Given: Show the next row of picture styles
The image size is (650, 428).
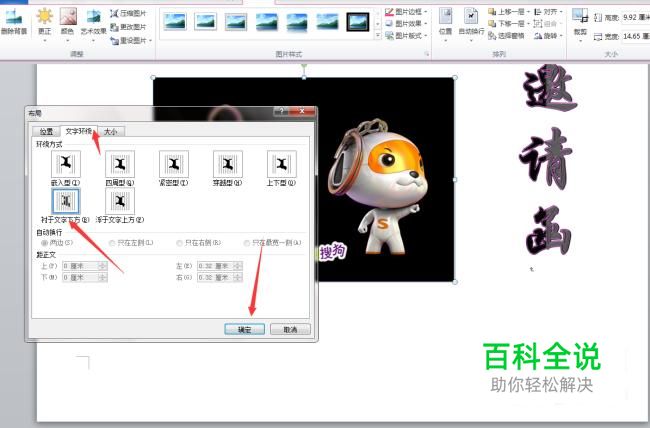Looking at the screenshot, I should 378,24.
